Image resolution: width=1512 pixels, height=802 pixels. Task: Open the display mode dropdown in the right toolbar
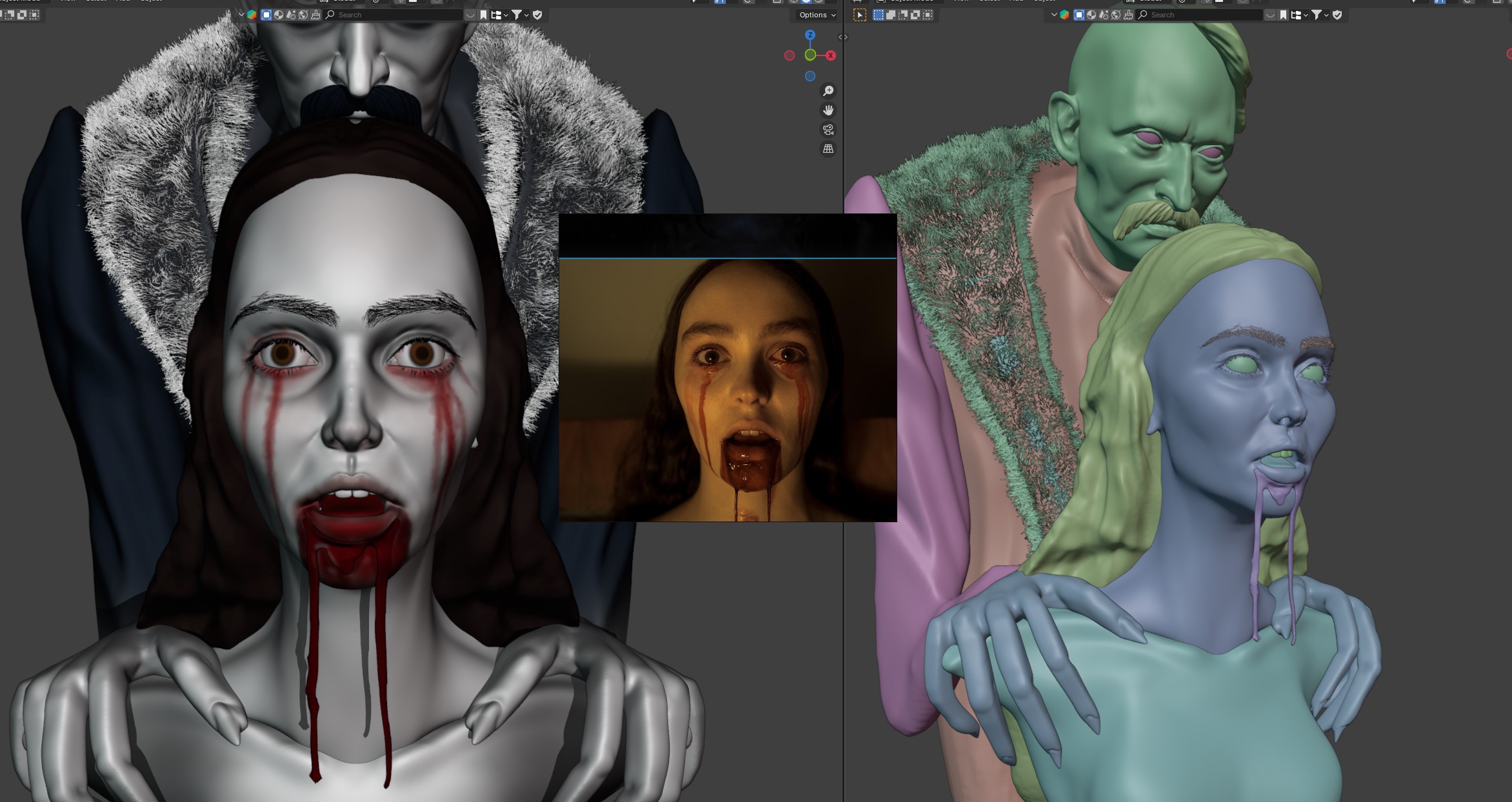[x=1299, y=15]
